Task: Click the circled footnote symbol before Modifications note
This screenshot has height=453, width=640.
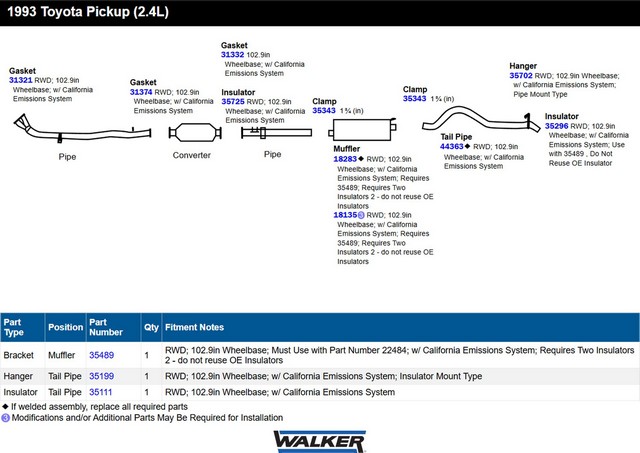Action: pos(5,418)
